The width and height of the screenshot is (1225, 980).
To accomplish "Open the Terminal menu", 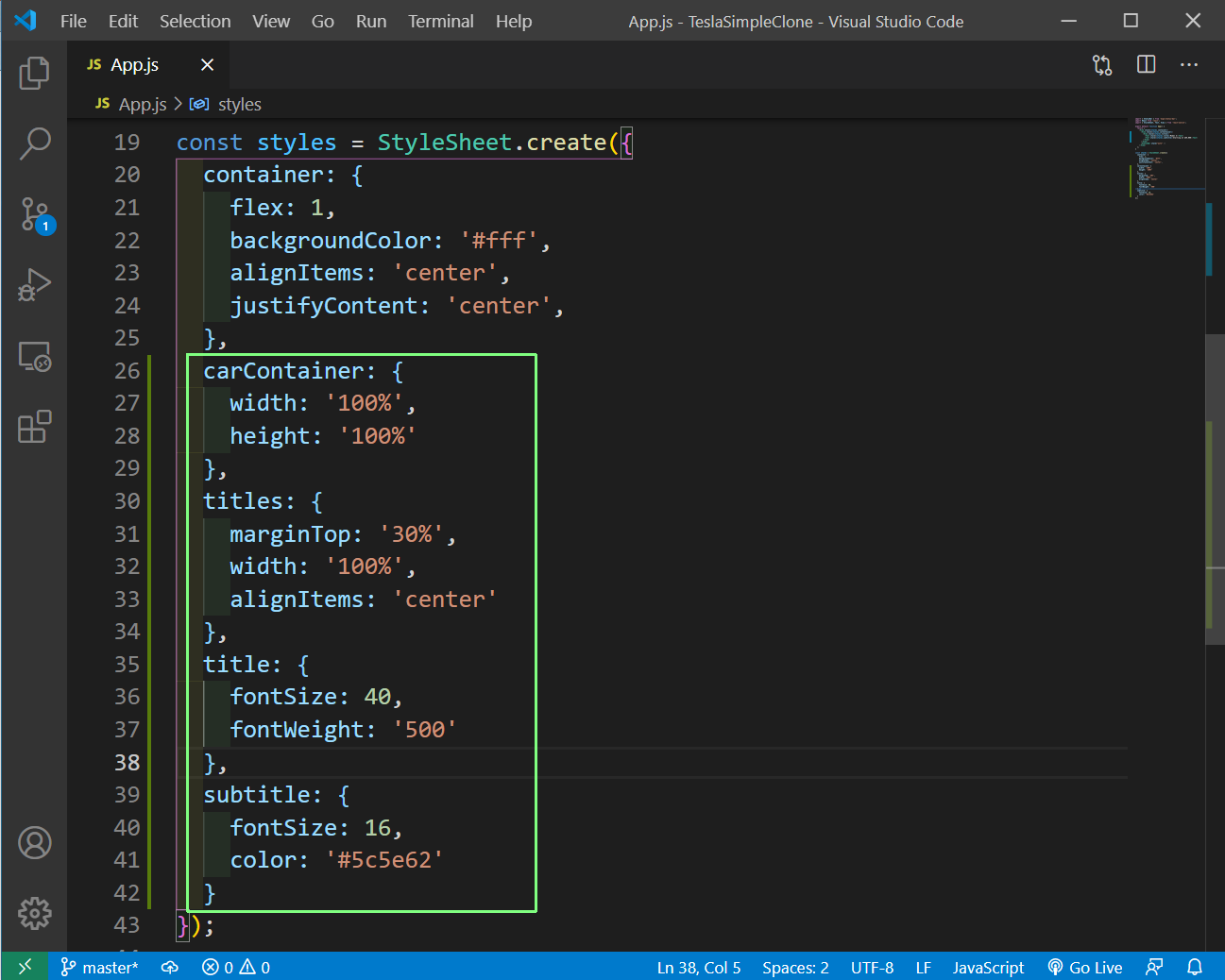I will (440, 21).
